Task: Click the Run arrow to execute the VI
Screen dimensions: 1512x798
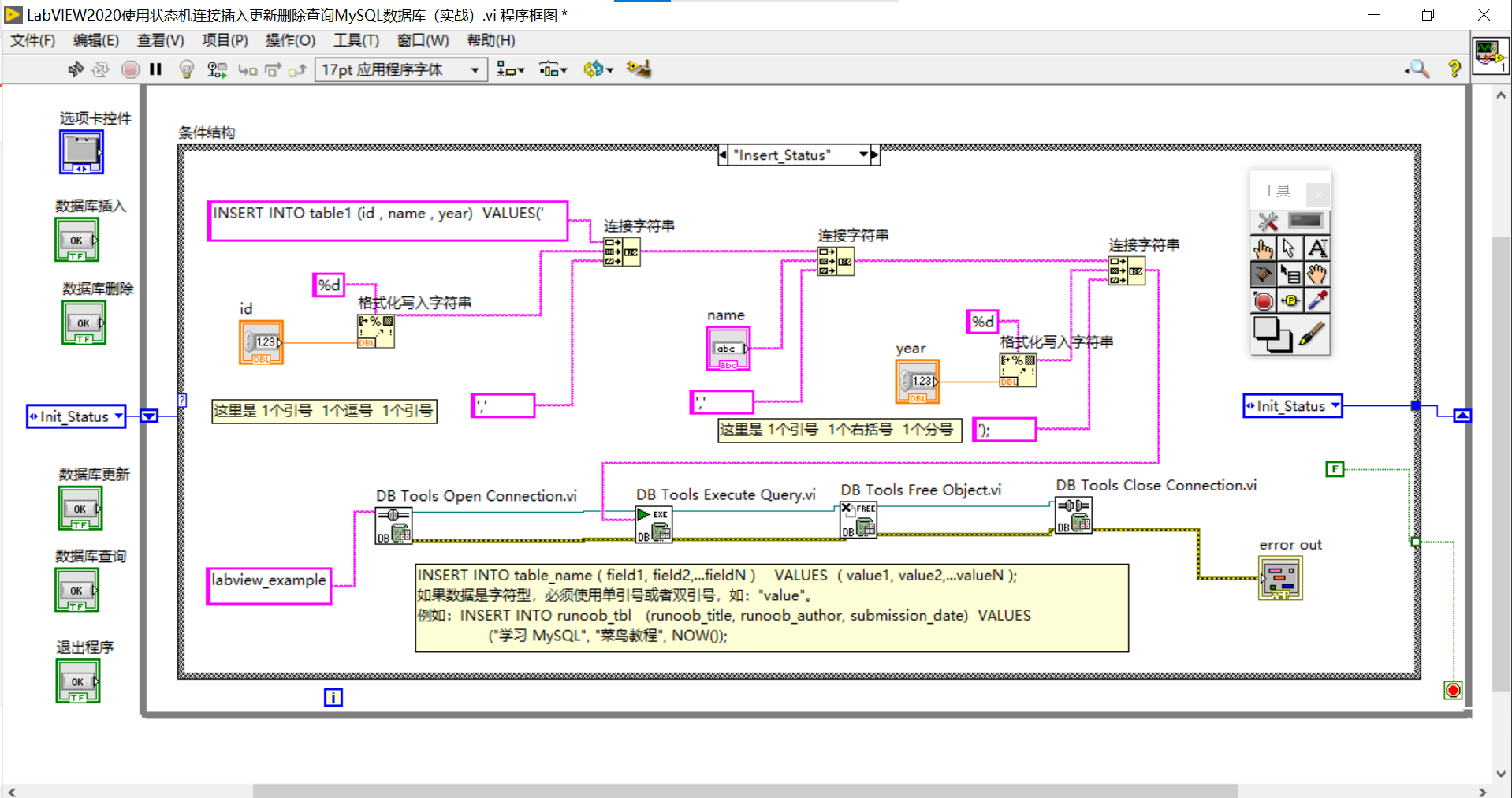Action: pyautogui.click(x=76, y=69)
